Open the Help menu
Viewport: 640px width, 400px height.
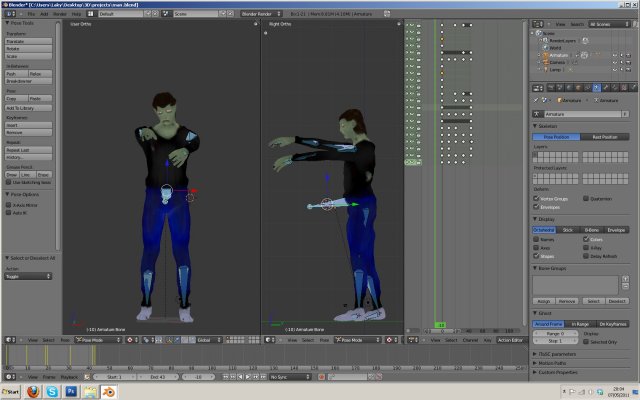tap(76, 14)
